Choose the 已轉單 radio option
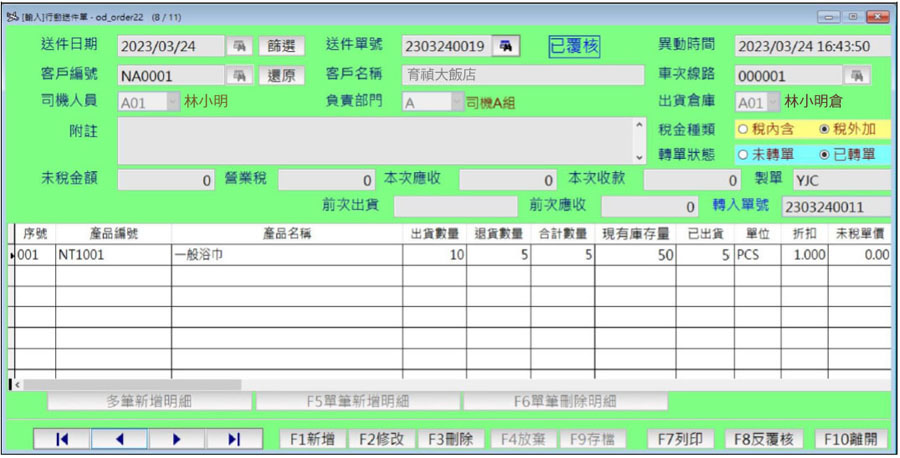The height and width of the screenshot is (458, 900). tap(824, 154)
